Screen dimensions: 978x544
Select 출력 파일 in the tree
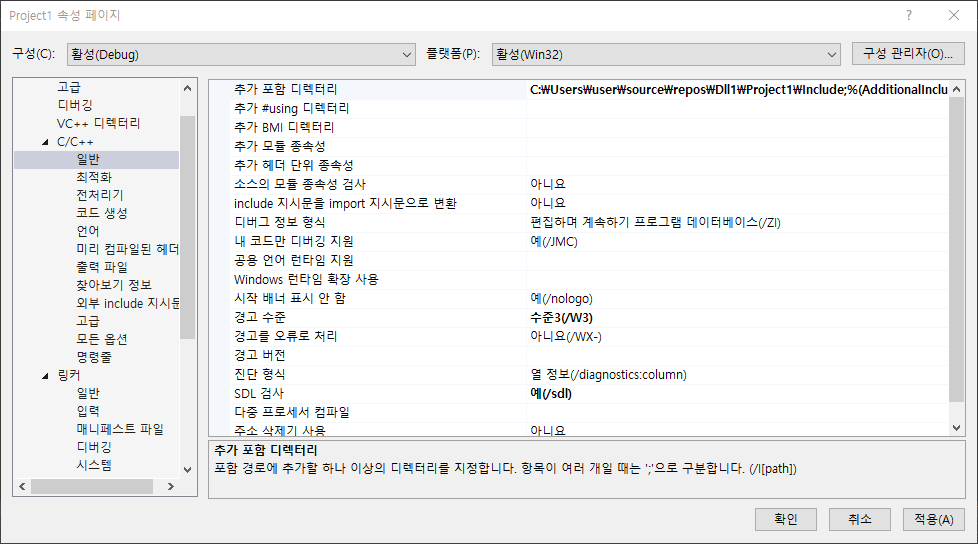point(102,267)
